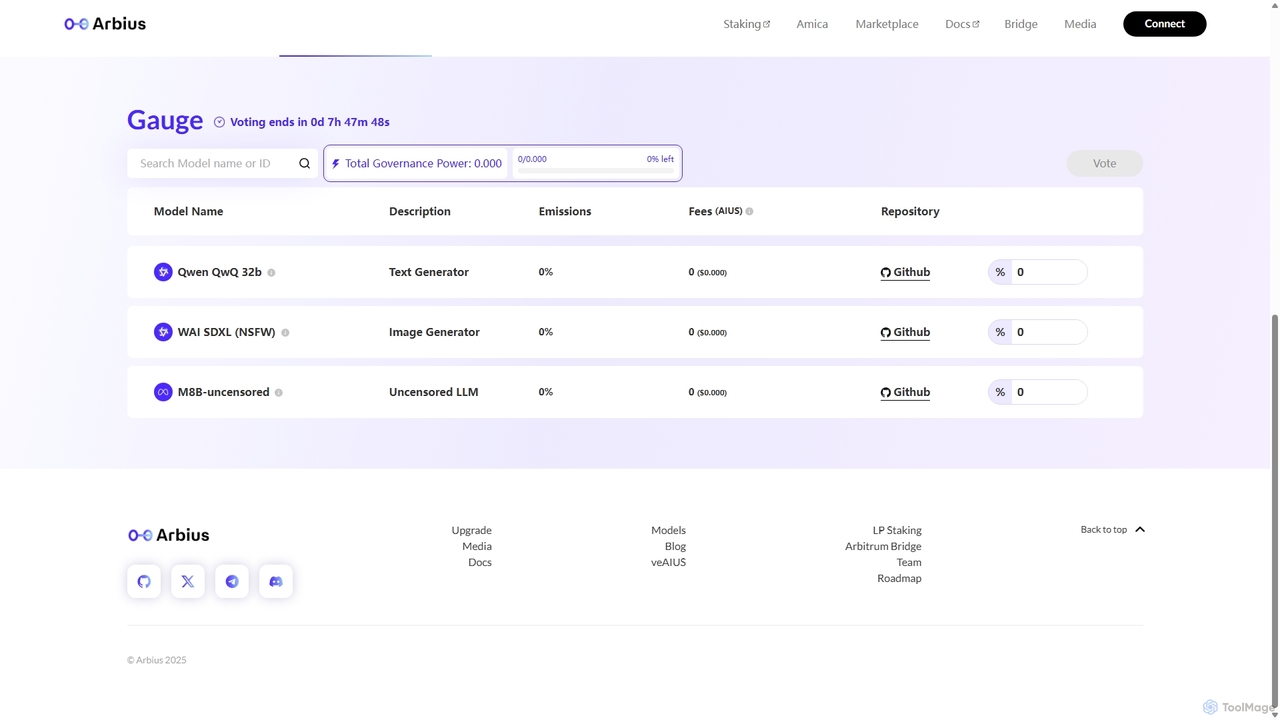Open the Telegram footer icon
Screen dimensions: 1280x720
(232, 581)
